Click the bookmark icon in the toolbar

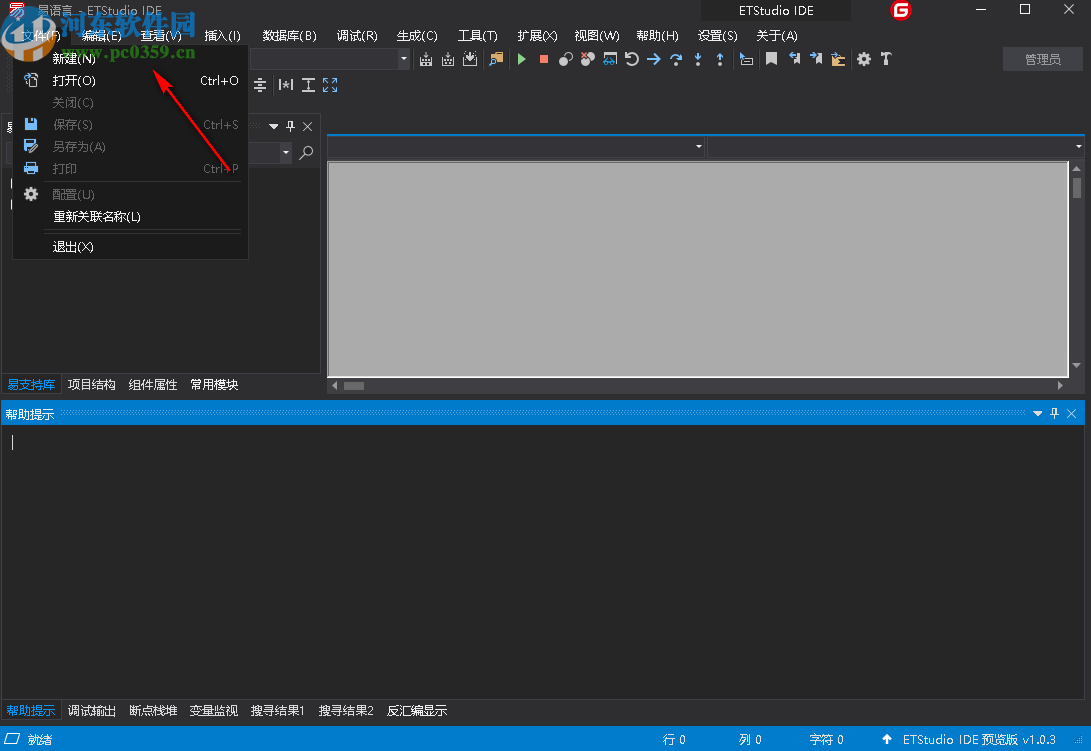click(x=771, y=59)
